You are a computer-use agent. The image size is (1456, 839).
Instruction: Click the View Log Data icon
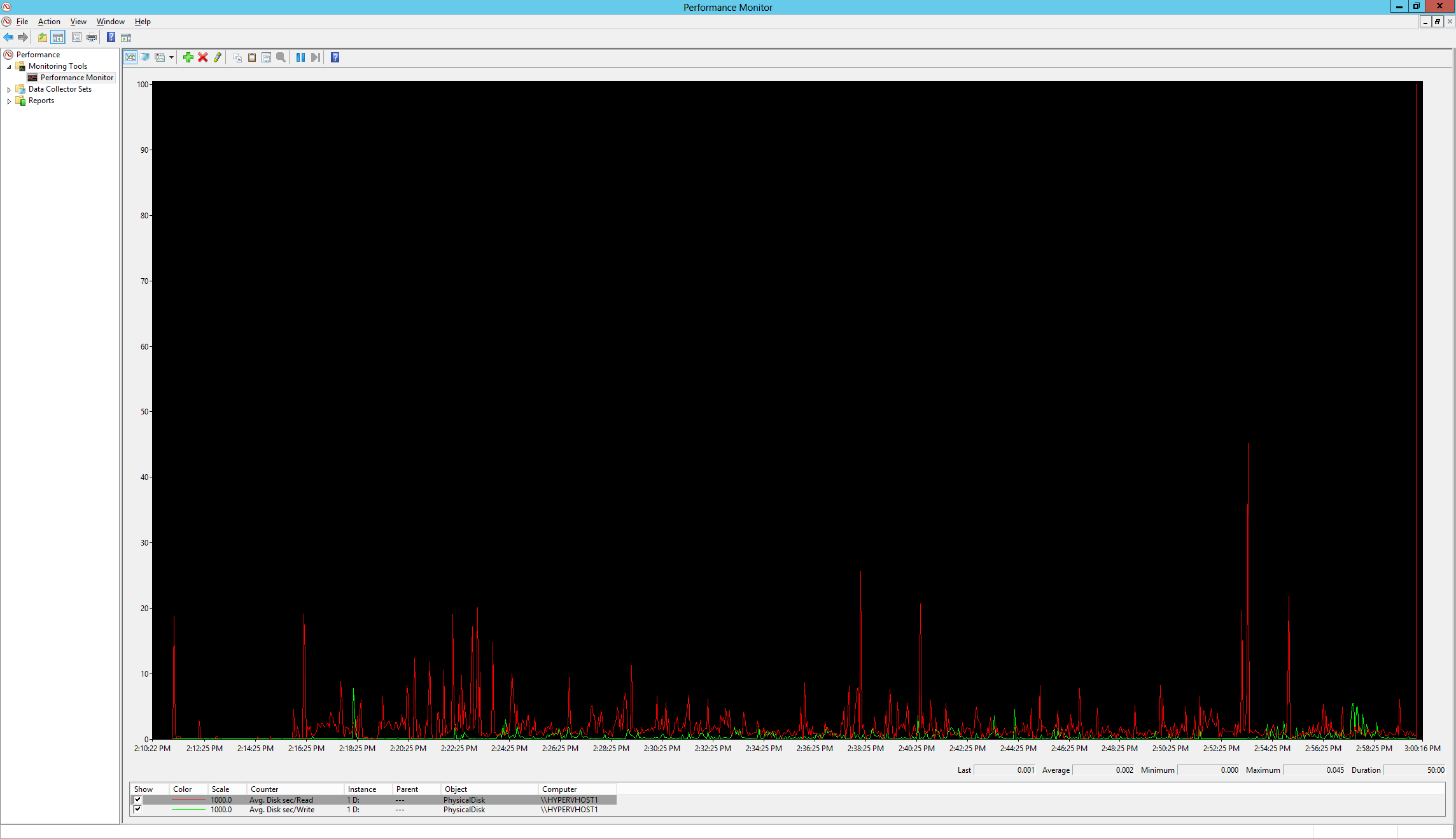pos(145,57)
